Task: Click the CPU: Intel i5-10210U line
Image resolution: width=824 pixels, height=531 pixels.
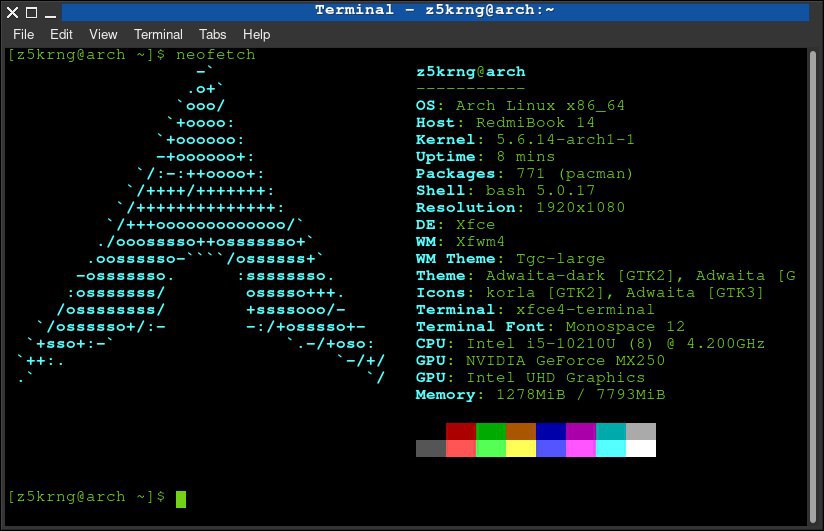Action: [591, 343]
